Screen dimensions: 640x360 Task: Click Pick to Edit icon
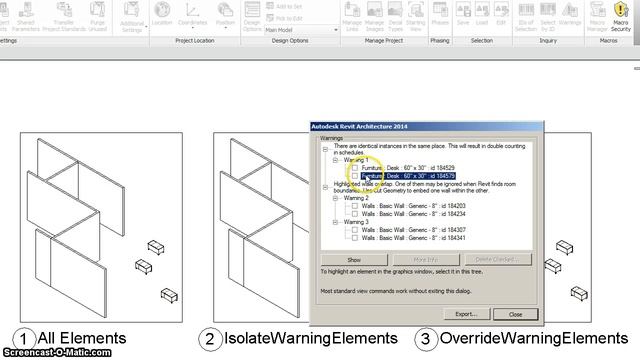click(270, 18)
